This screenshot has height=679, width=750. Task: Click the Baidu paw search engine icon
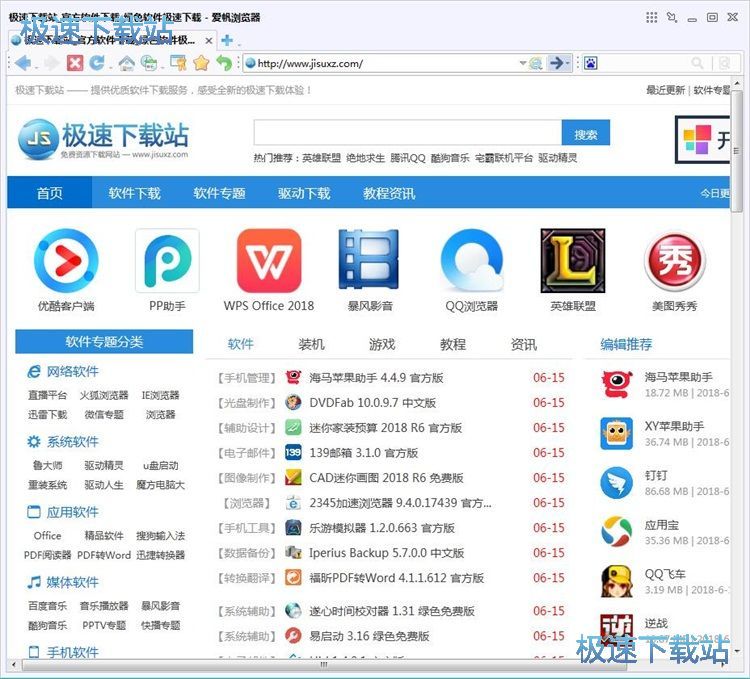point(590,63)
